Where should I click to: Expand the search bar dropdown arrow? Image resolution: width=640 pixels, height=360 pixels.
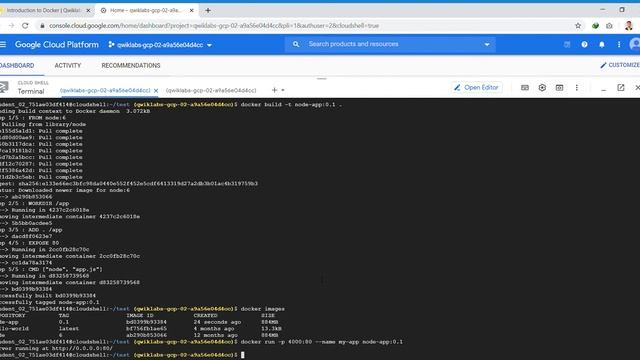487,44
